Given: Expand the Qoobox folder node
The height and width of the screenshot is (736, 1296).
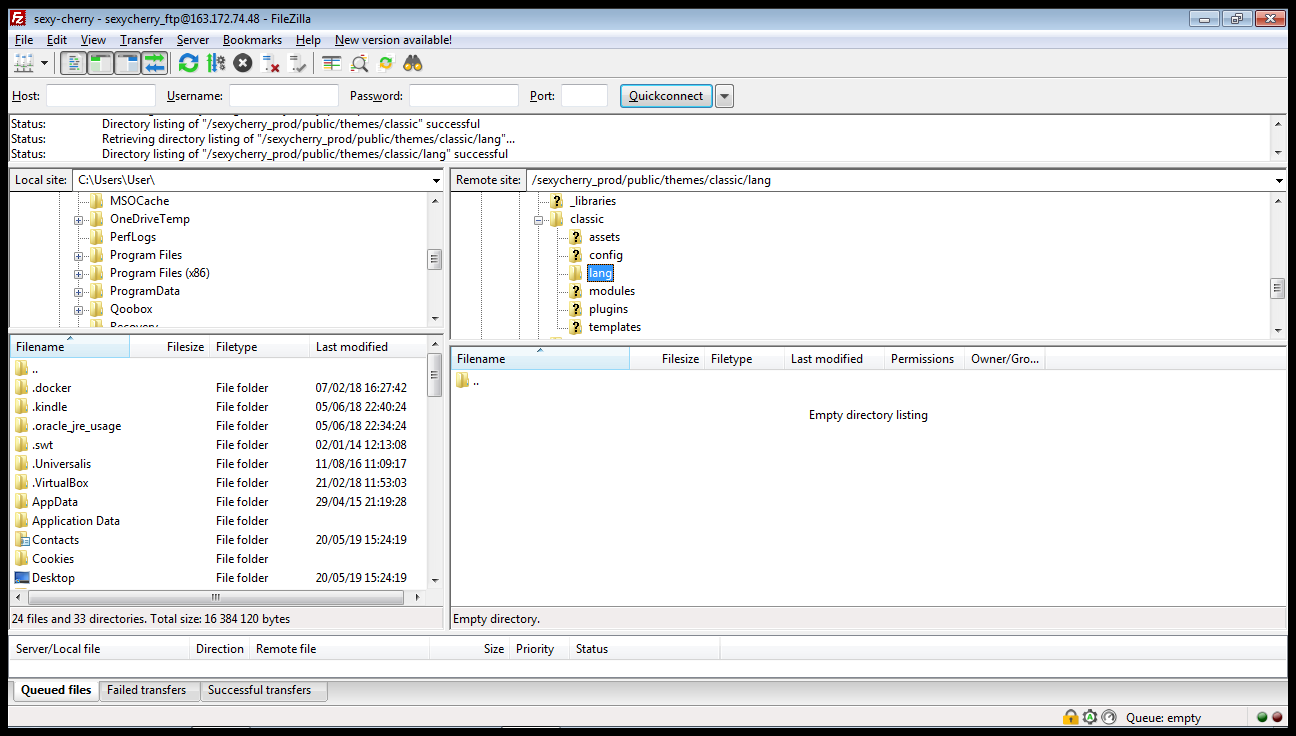Looking at the screenshot, I should [x=78, y=309].
